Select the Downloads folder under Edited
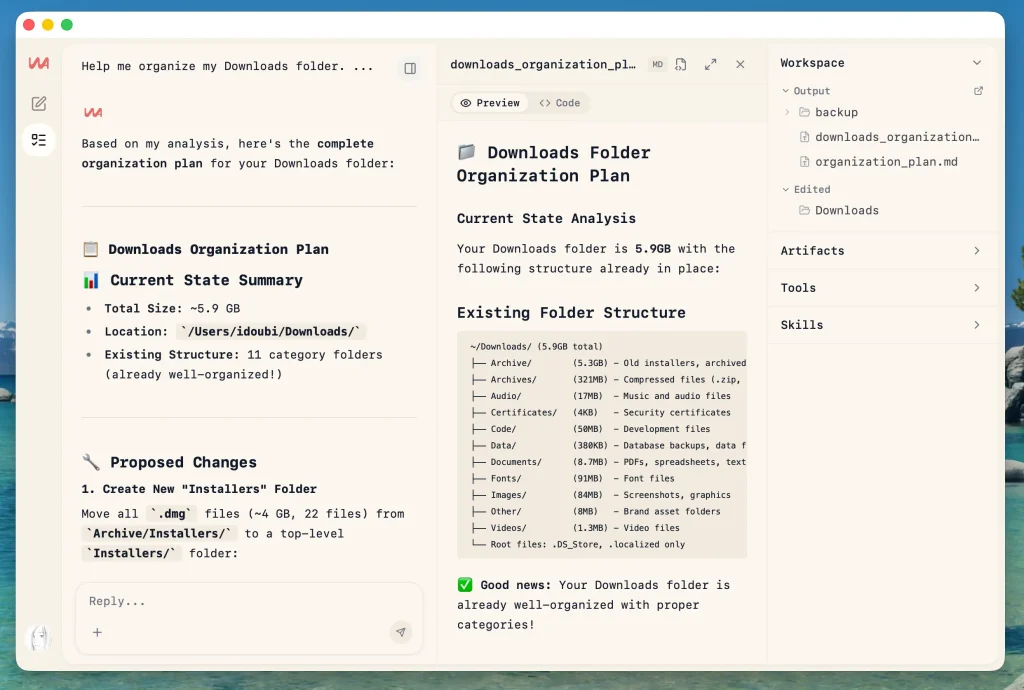The image size is (1024, 690). pos(847,211)
